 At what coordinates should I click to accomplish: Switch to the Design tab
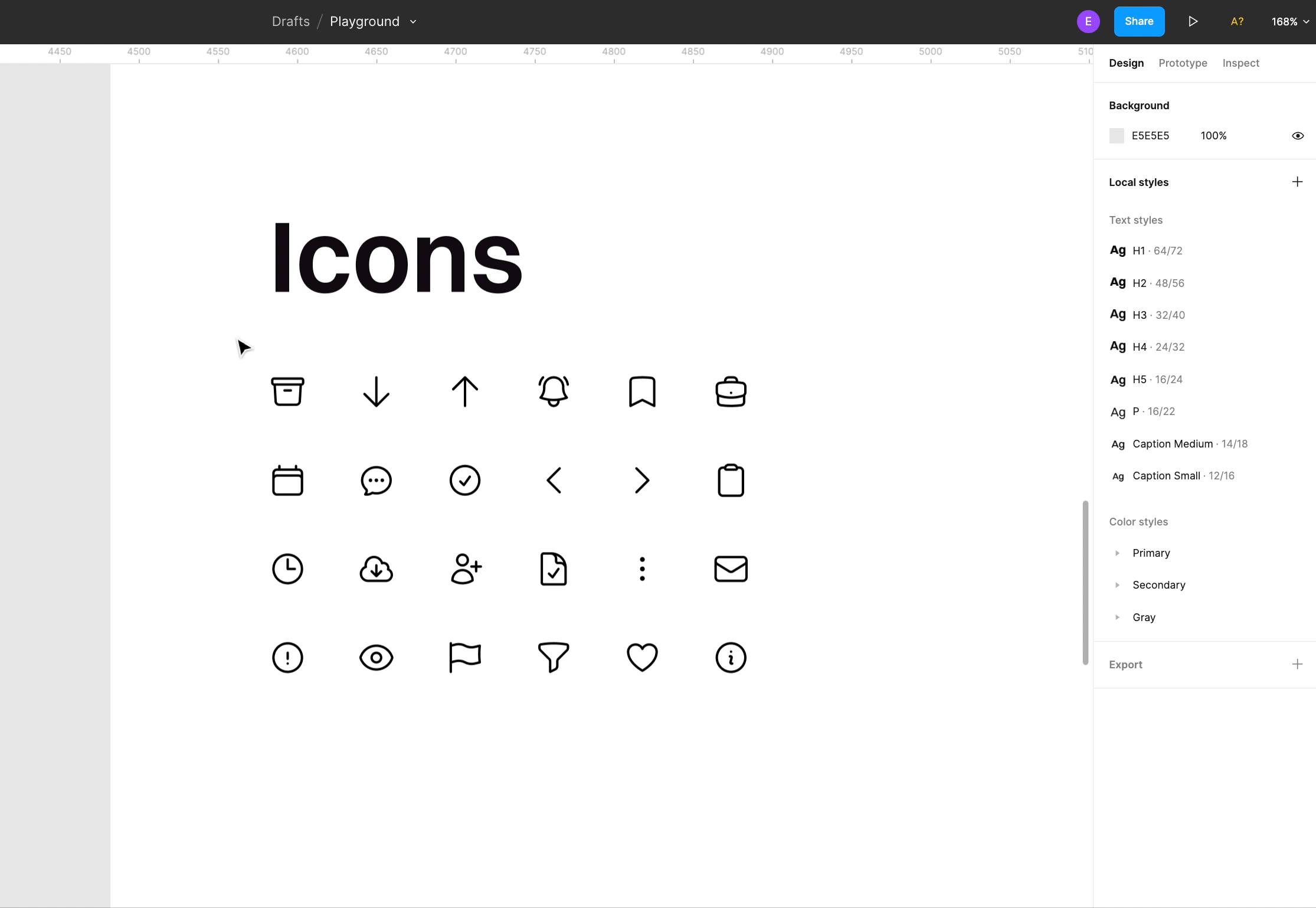point(1126,63)
